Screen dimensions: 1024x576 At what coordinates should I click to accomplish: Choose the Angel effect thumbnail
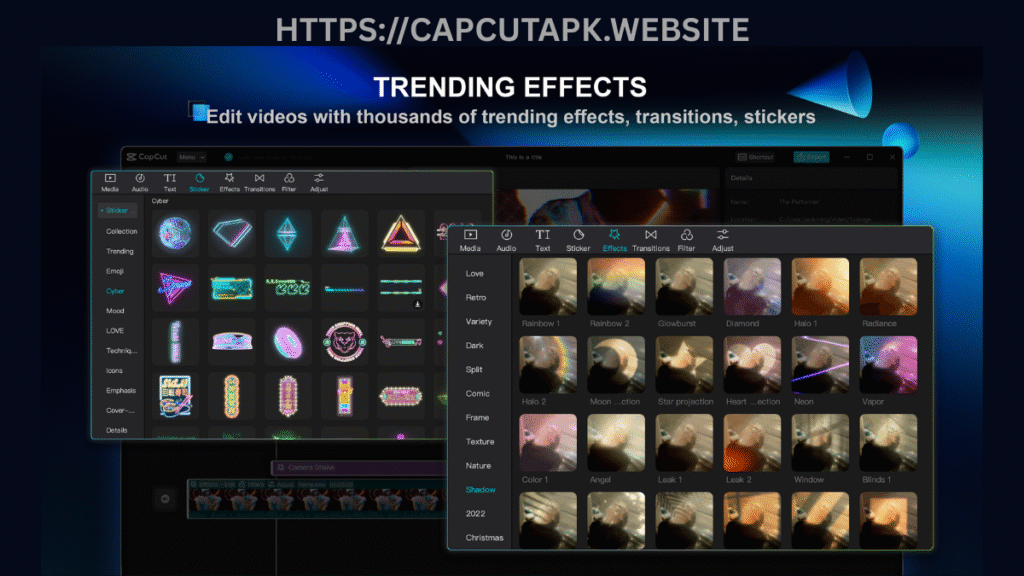(616, 442)
